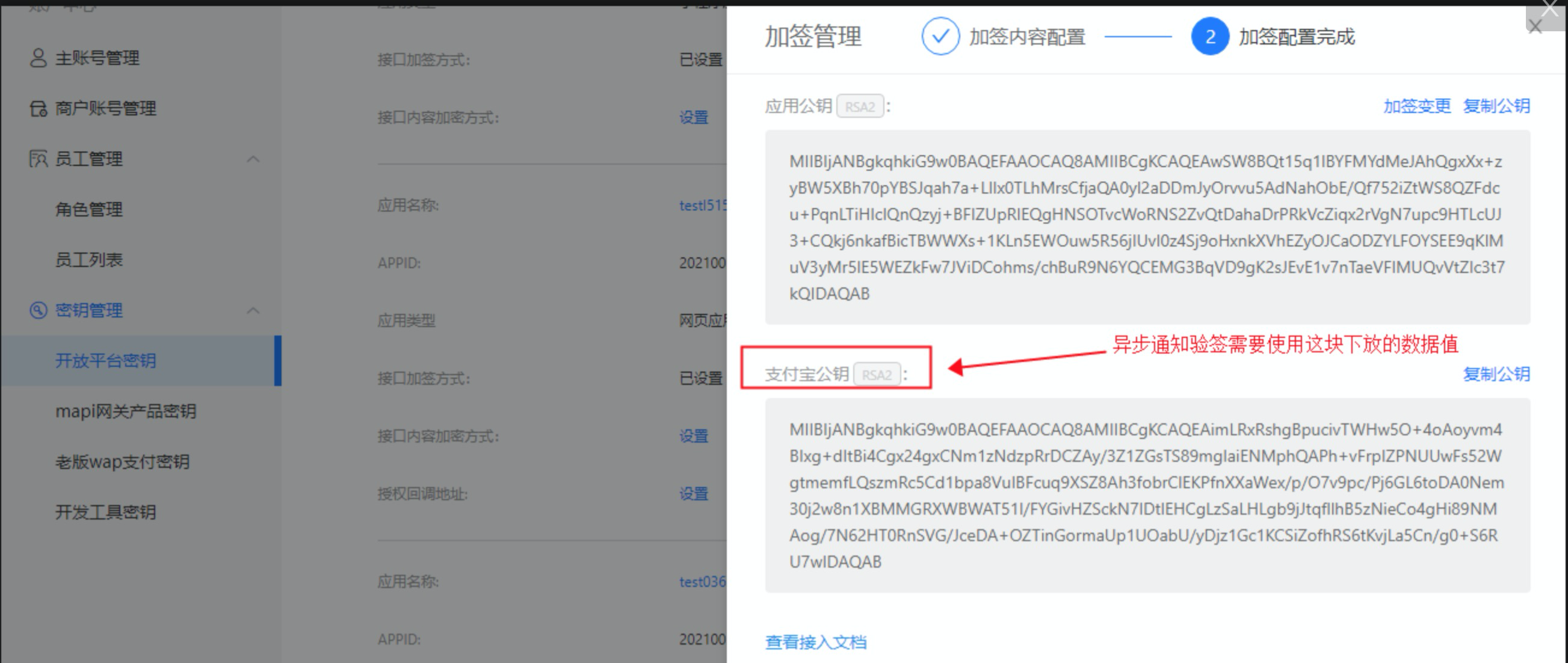Copy the 应用公钥 with 复制公钥

(1496, 106)
